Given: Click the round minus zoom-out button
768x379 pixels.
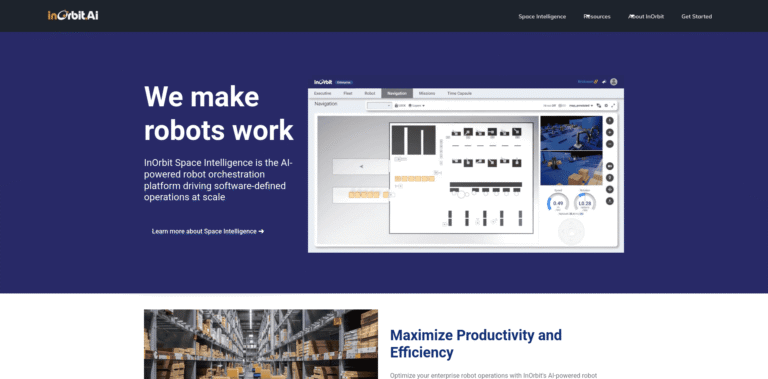Looking at the screenshot, I should pyautogui.click(x=610, y=144).
